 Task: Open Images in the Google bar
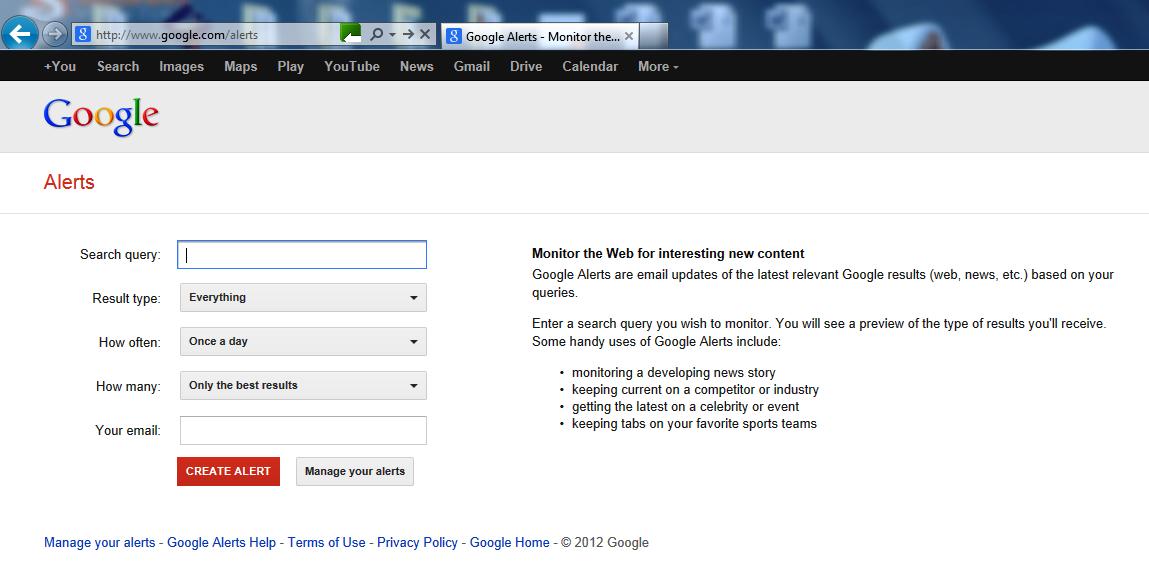182,67
